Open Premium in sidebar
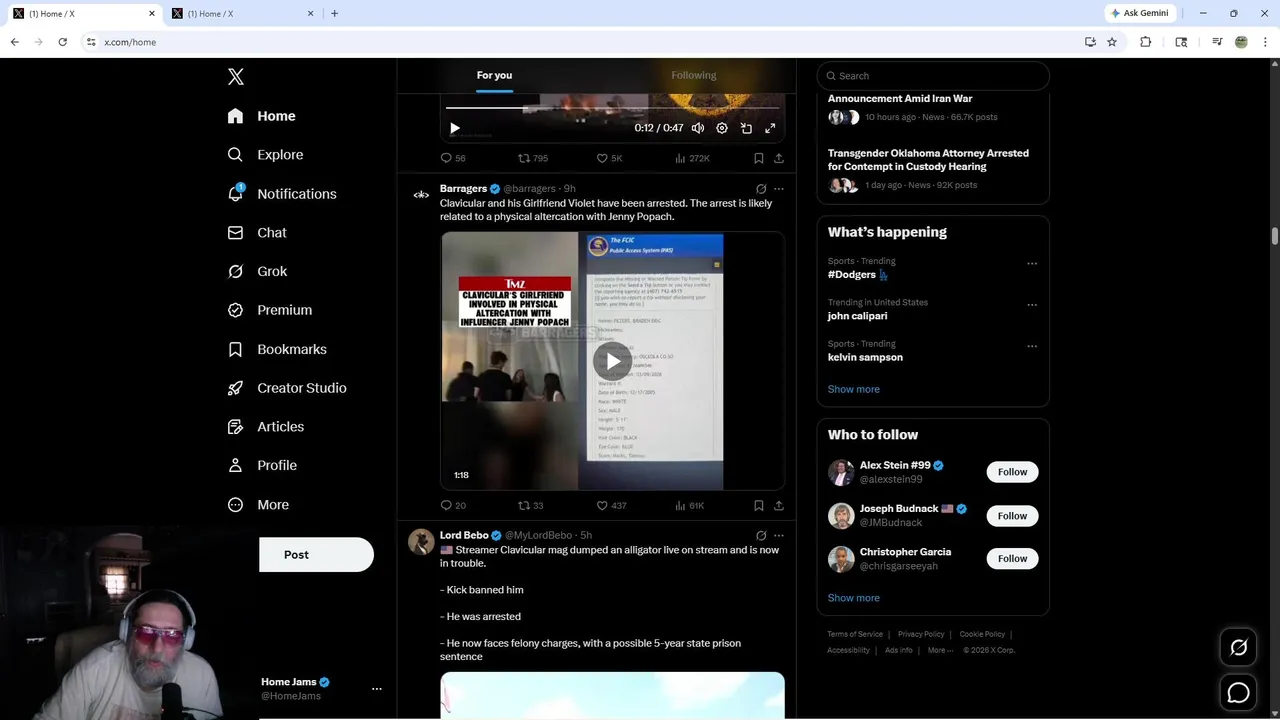The image size is (1280, 720). [x=269, y=310]
